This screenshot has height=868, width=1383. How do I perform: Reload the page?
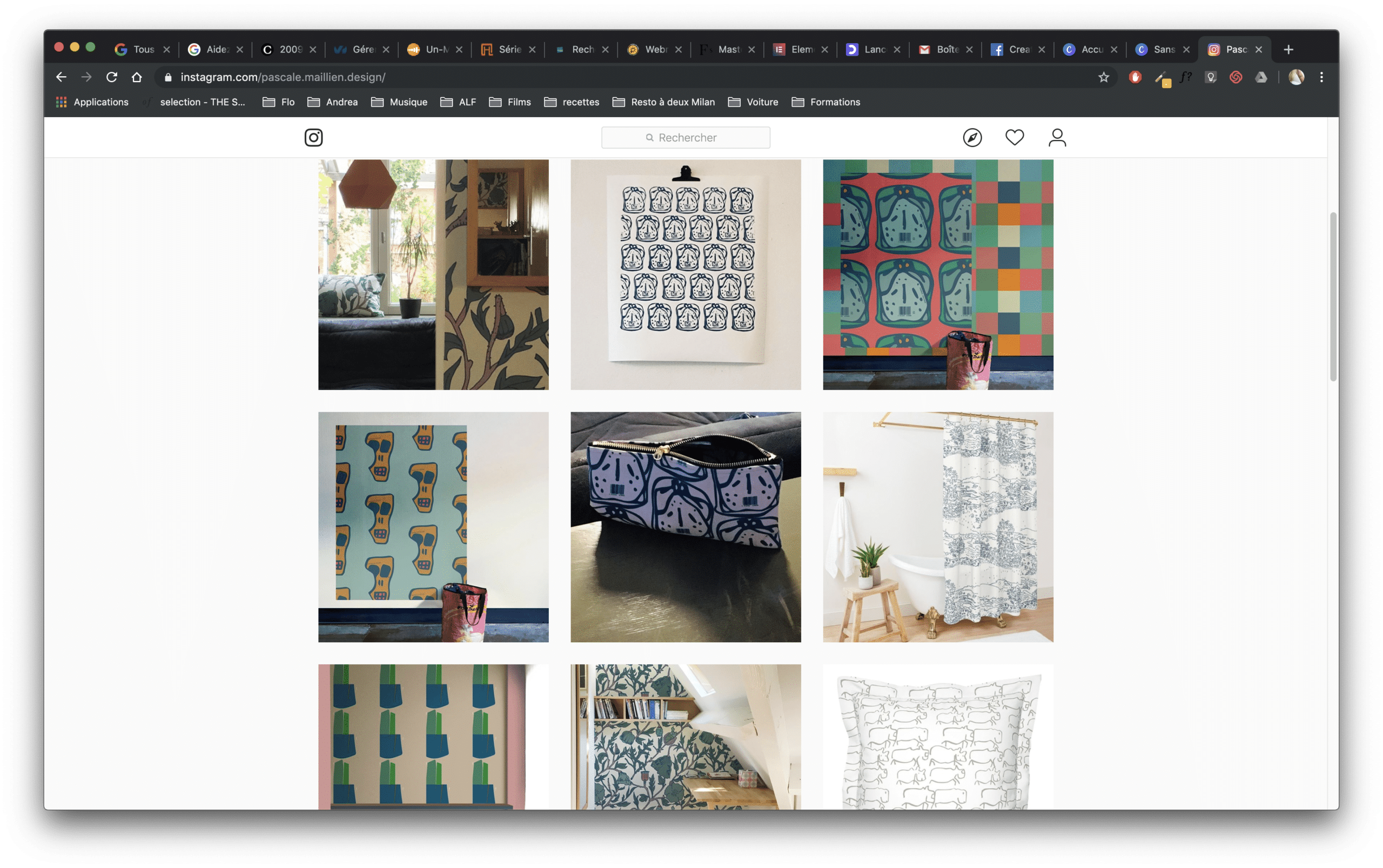point(112,77)
